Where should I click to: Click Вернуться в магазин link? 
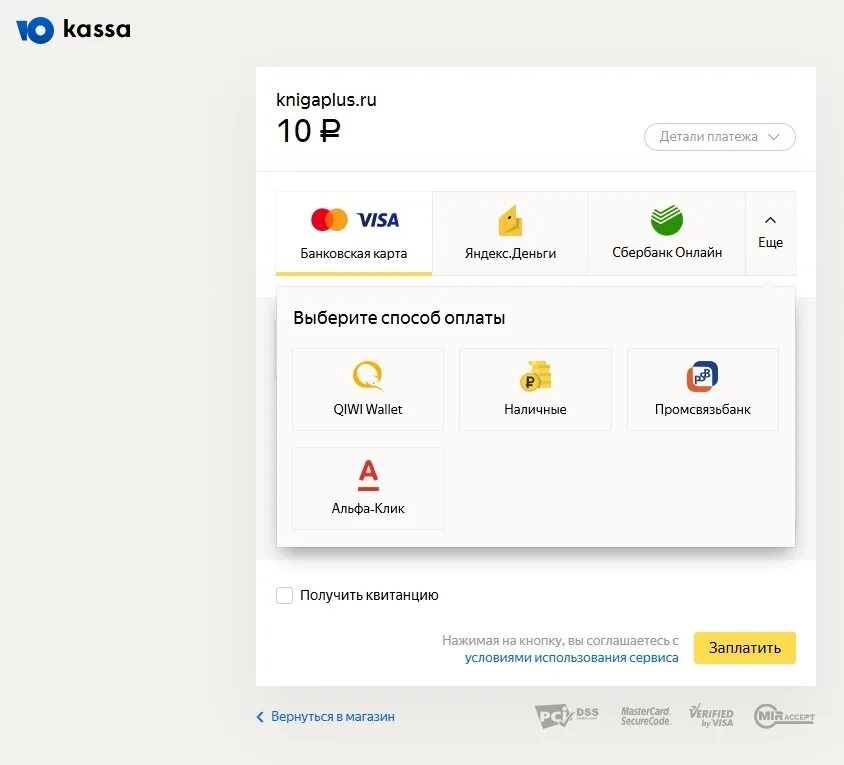pos(333,717)
